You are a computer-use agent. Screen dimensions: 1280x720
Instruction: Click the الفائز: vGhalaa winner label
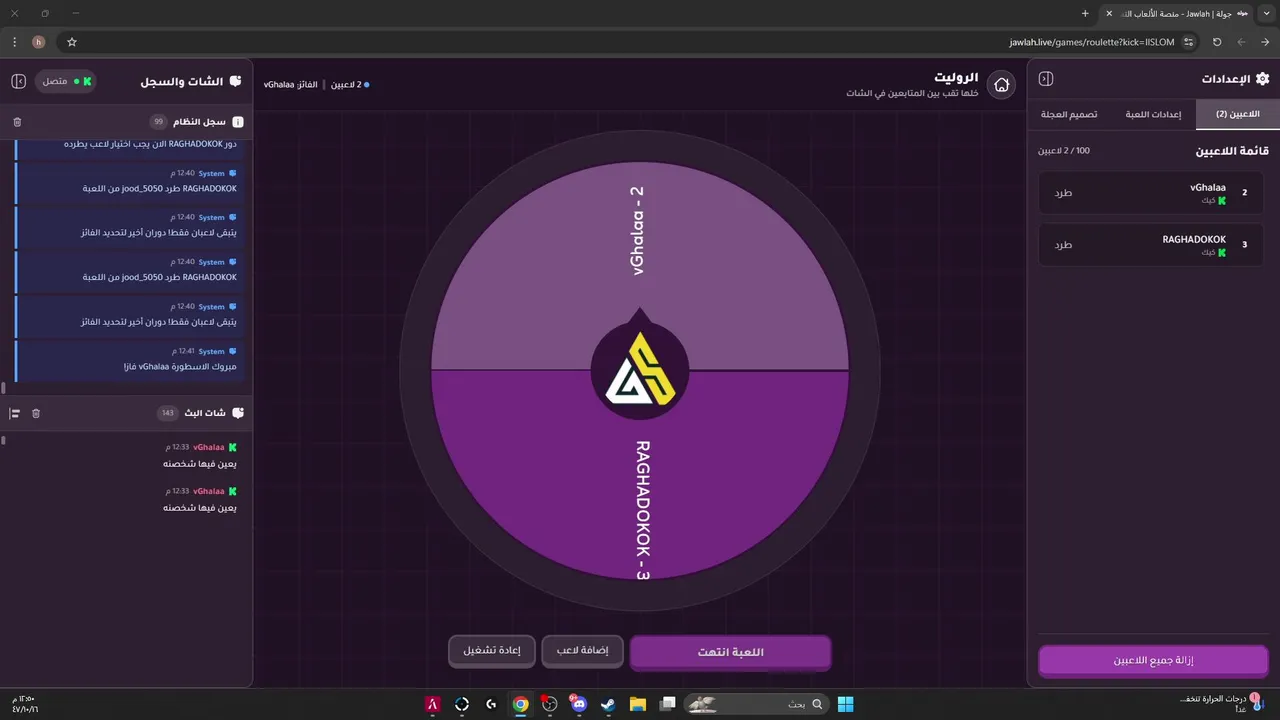coord(291,84)
